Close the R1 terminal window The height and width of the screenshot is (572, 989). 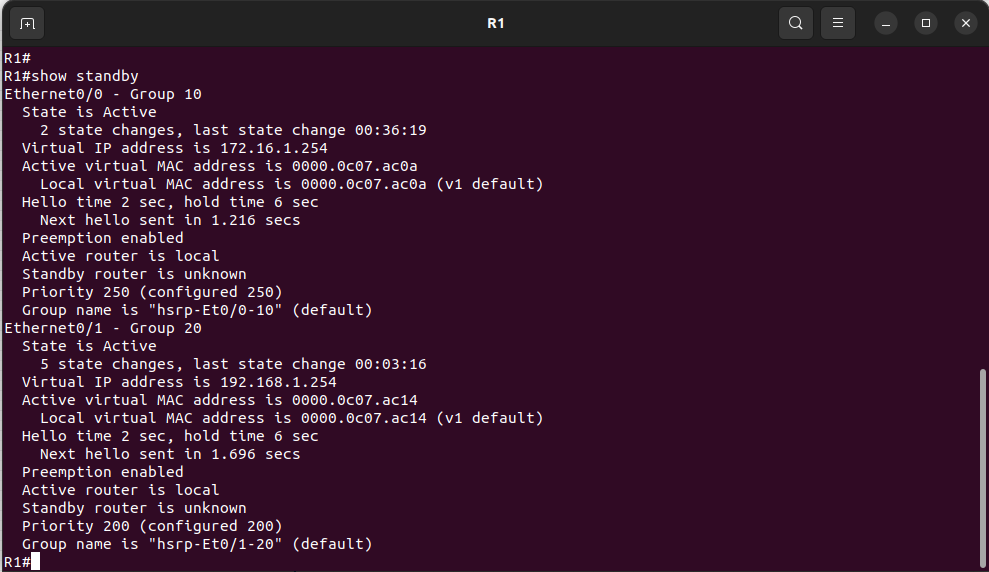(965, 23)
